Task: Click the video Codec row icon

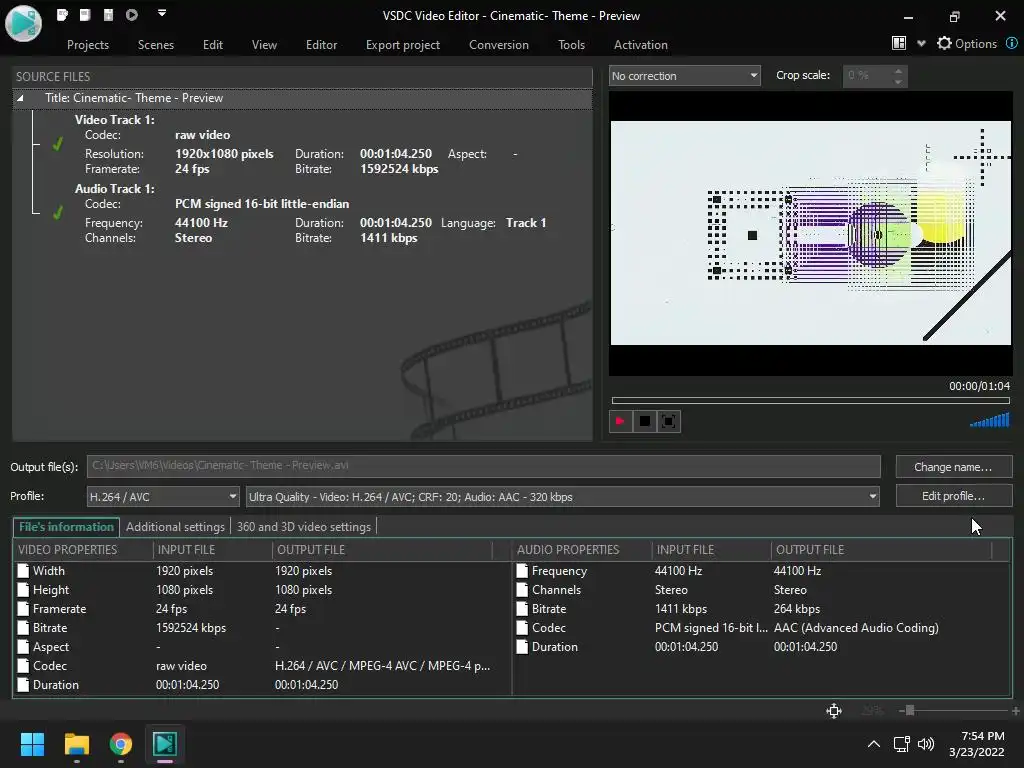Action: click(24, 665)
